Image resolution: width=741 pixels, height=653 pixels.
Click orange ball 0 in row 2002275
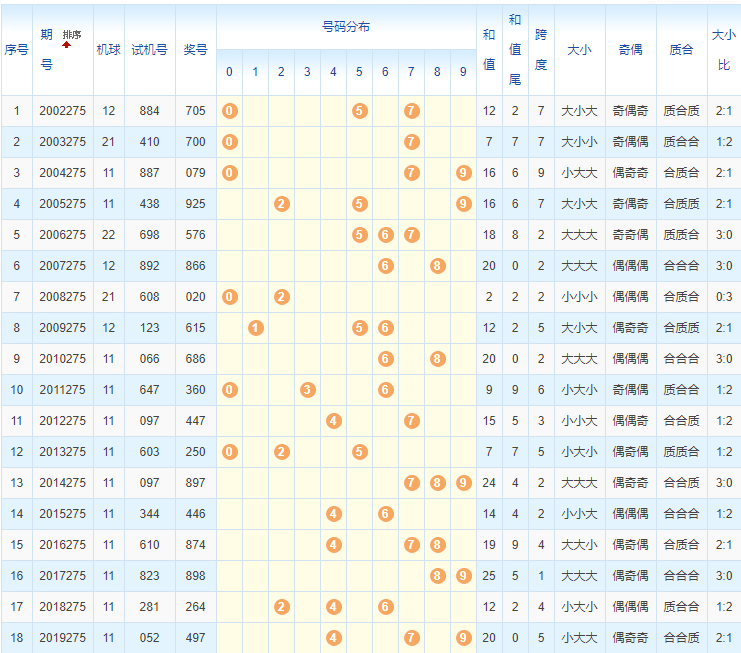click(229, 110)
